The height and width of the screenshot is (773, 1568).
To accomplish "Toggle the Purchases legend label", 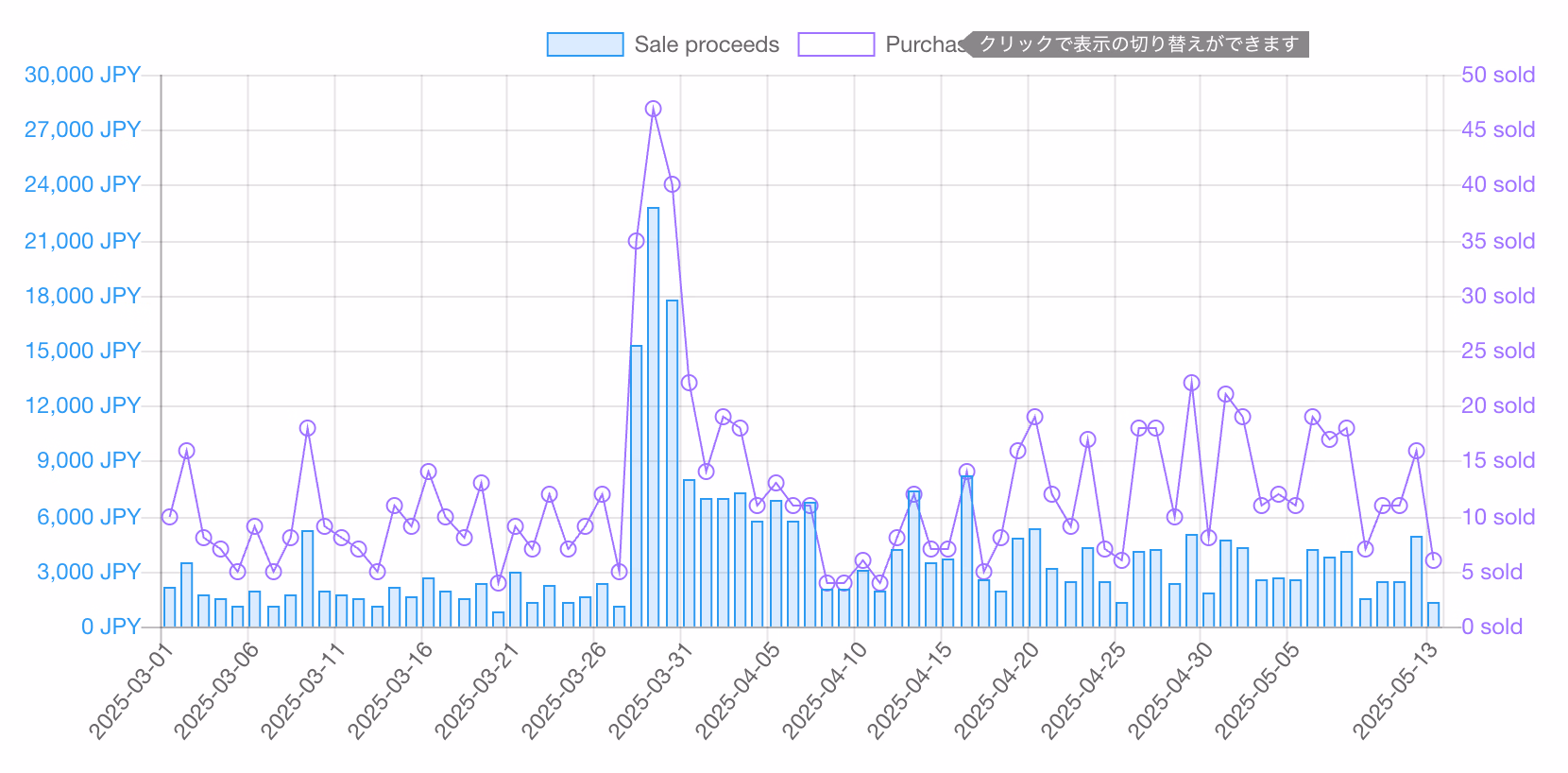I will pos(924,44).
